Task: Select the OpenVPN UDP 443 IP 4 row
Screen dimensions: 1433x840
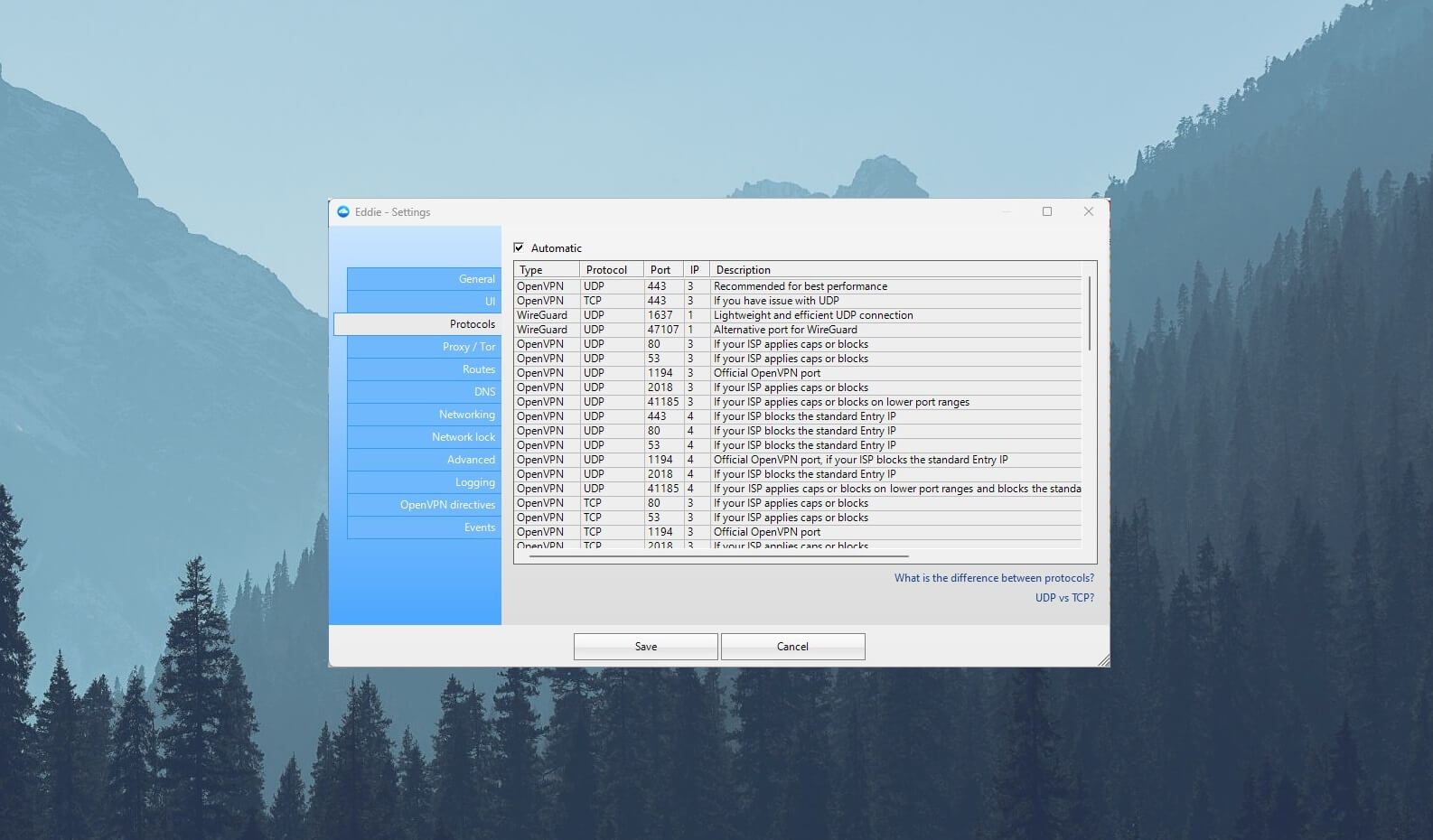Action: 798,416
